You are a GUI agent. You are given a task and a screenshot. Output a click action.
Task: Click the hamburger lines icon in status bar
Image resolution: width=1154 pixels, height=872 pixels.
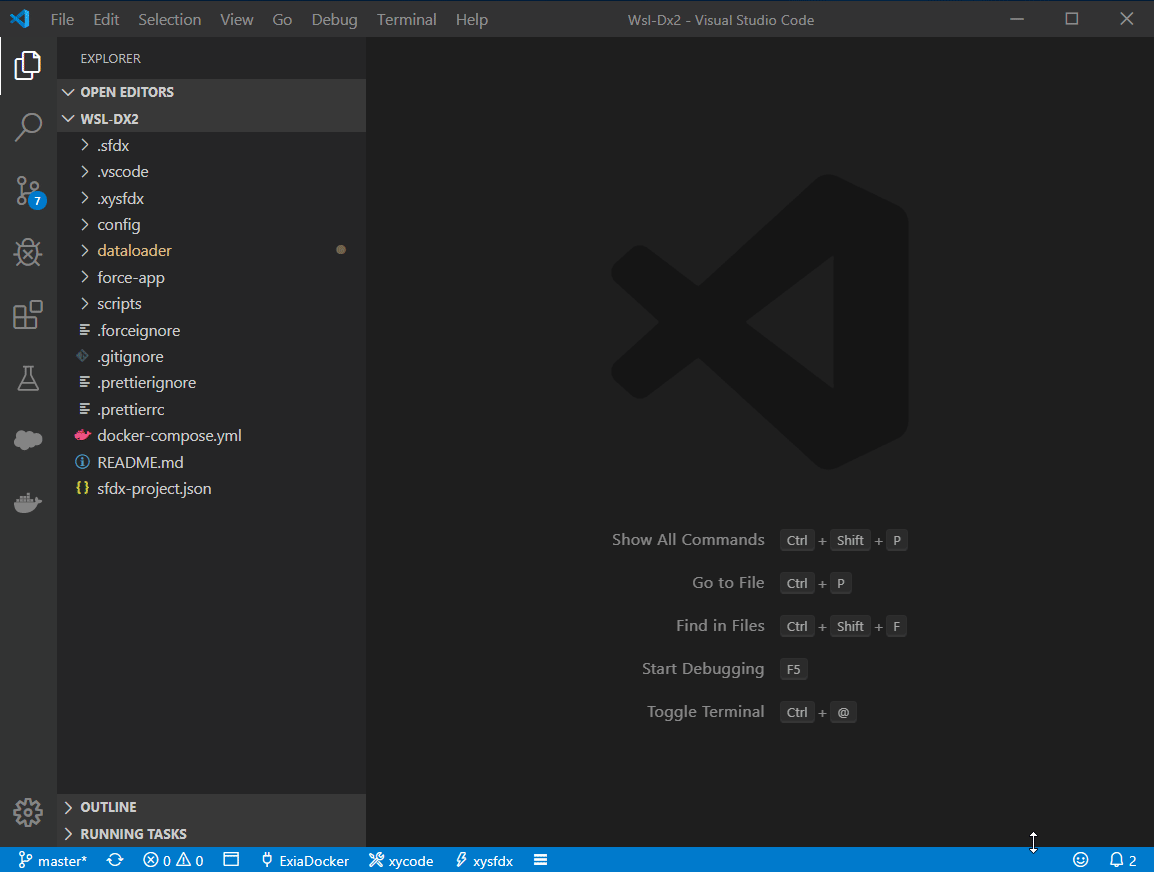click(x=540, y=859)
